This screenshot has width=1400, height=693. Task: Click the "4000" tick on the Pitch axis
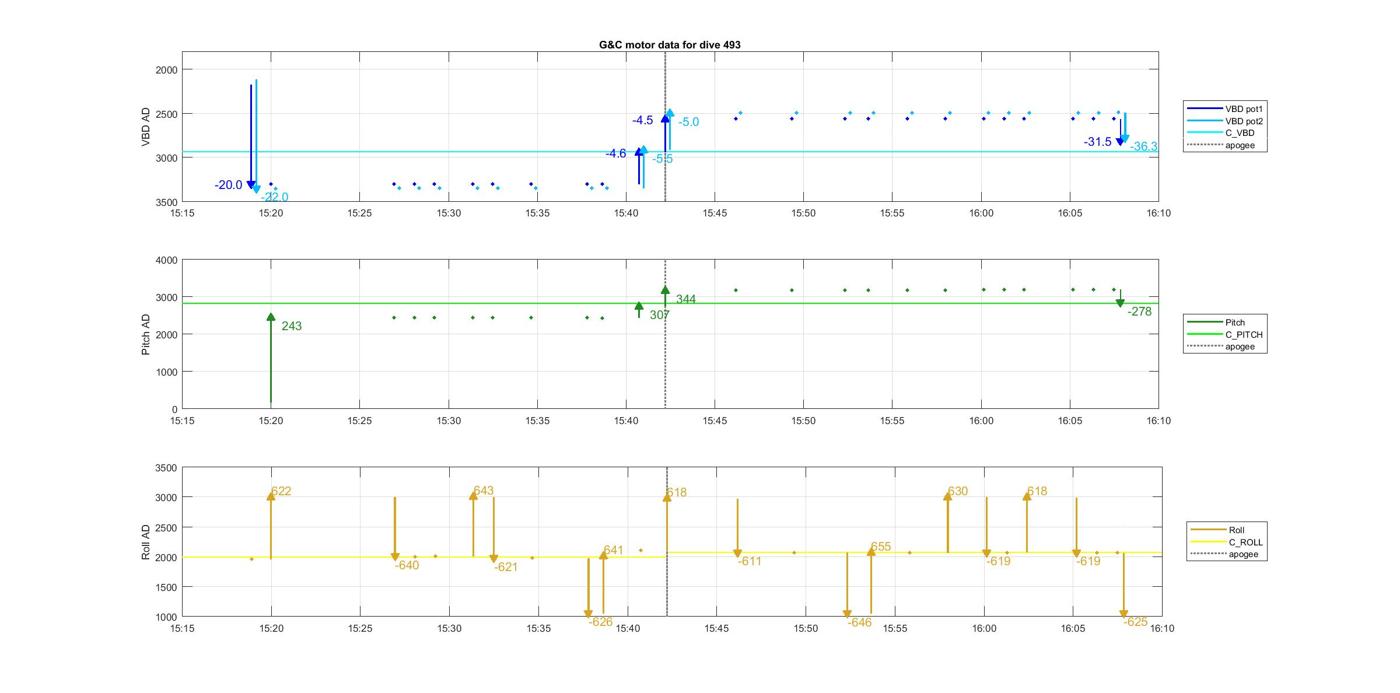pyautogui.click(x=165, y=260)
